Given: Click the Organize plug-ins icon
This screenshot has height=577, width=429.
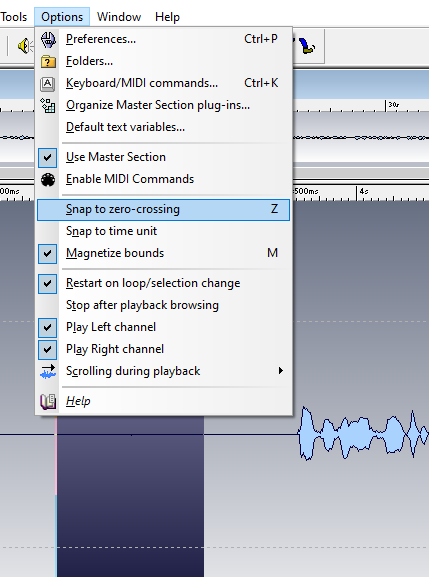Looking at the screenshot, I should [48, 105].
